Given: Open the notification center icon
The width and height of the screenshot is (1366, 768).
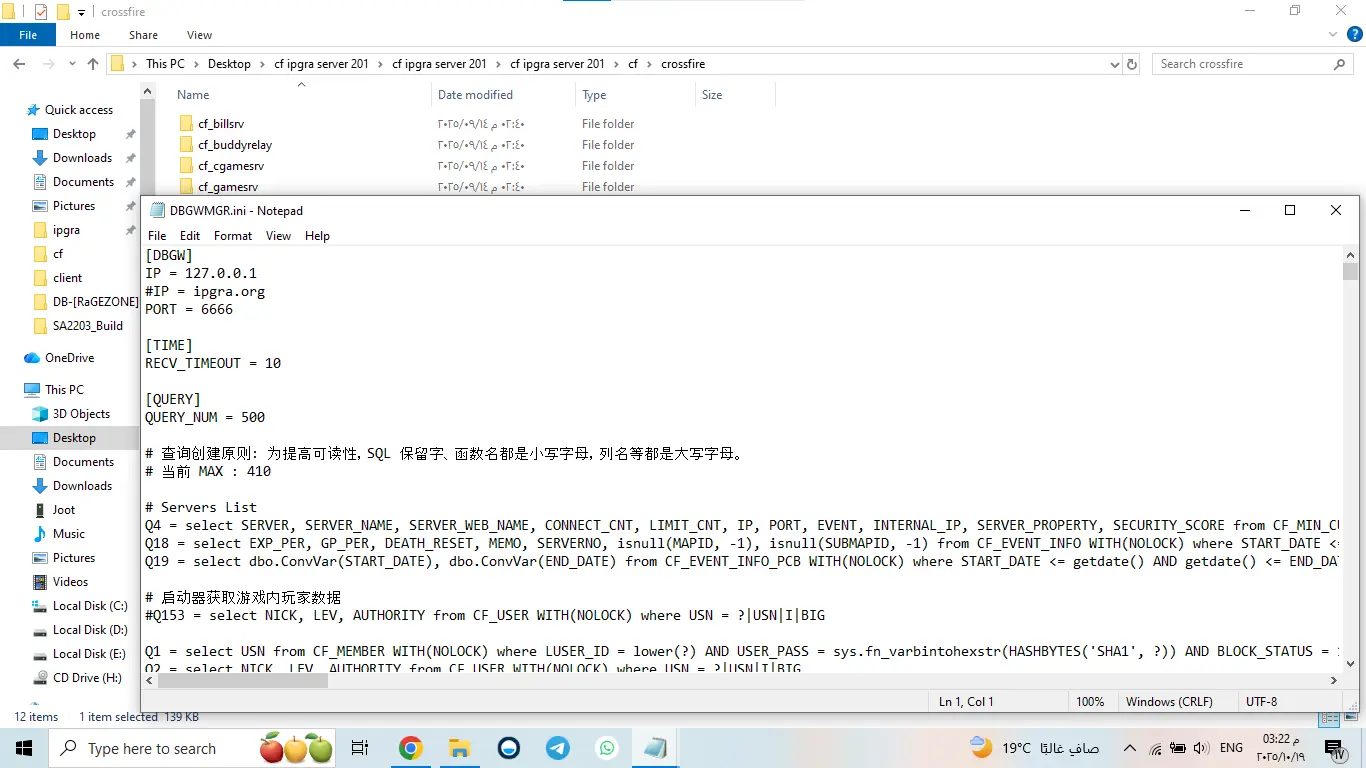Looking at the screenshot, I should point(1333,748).
